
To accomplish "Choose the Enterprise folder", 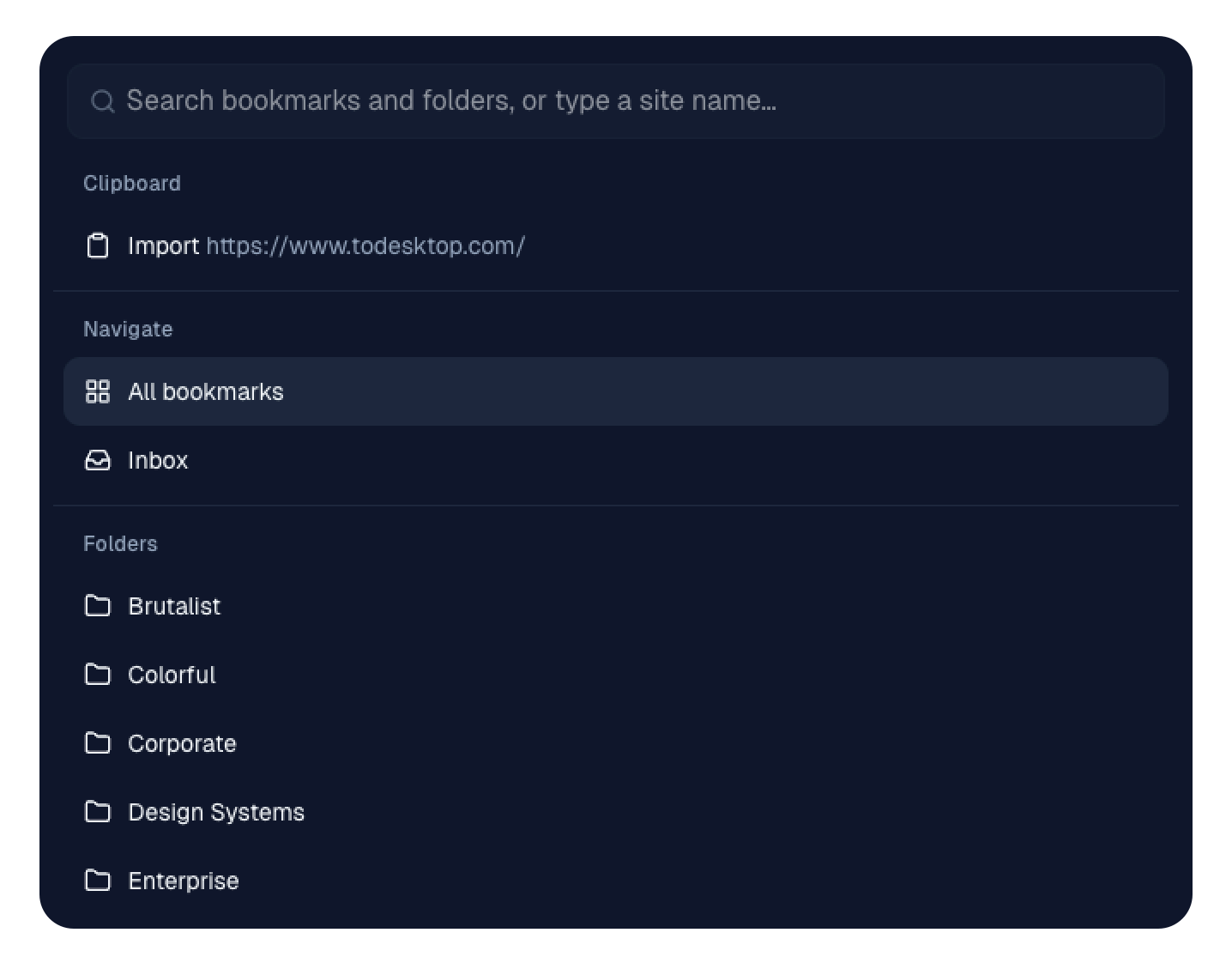I will tap(616, 881).
